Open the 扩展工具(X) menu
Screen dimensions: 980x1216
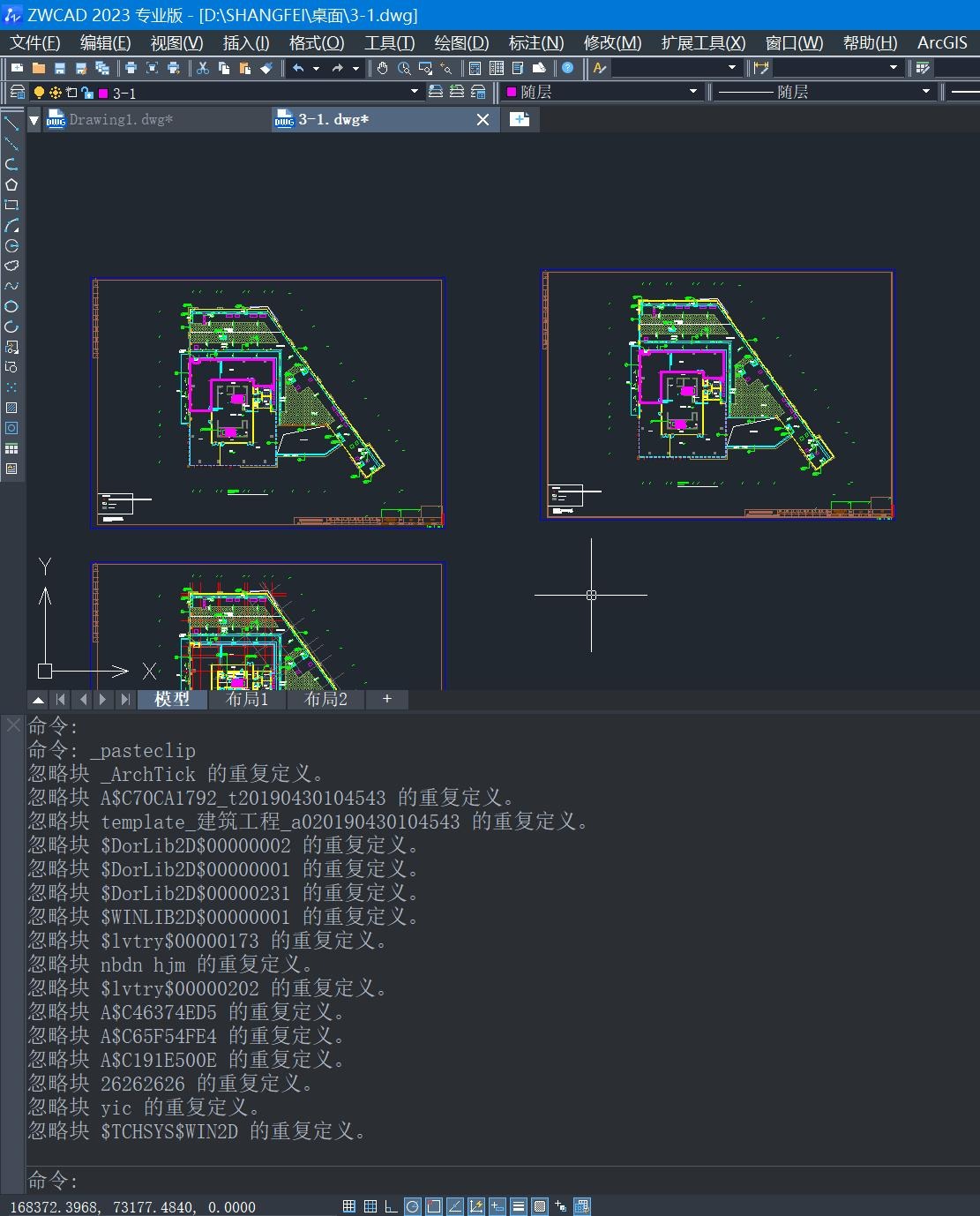pyautogui.click(x=703, y=43)
